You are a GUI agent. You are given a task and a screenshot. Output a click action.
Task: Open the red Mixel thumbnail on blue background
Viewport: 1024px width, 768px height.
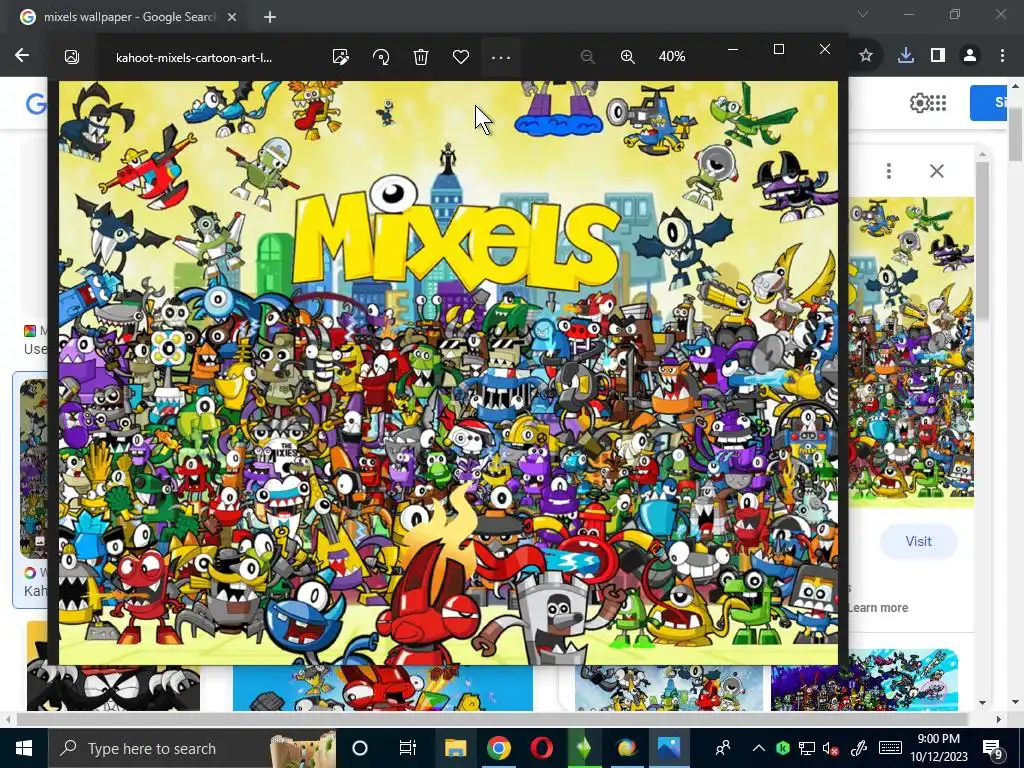[383, 688]
